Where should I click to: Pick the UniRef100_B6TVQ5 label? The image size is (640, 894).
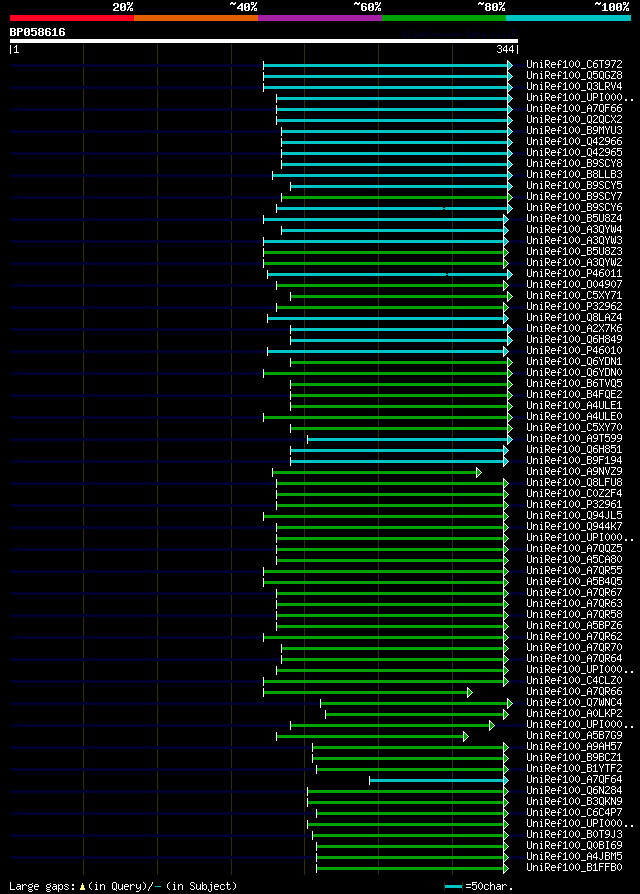pos(574,384)
